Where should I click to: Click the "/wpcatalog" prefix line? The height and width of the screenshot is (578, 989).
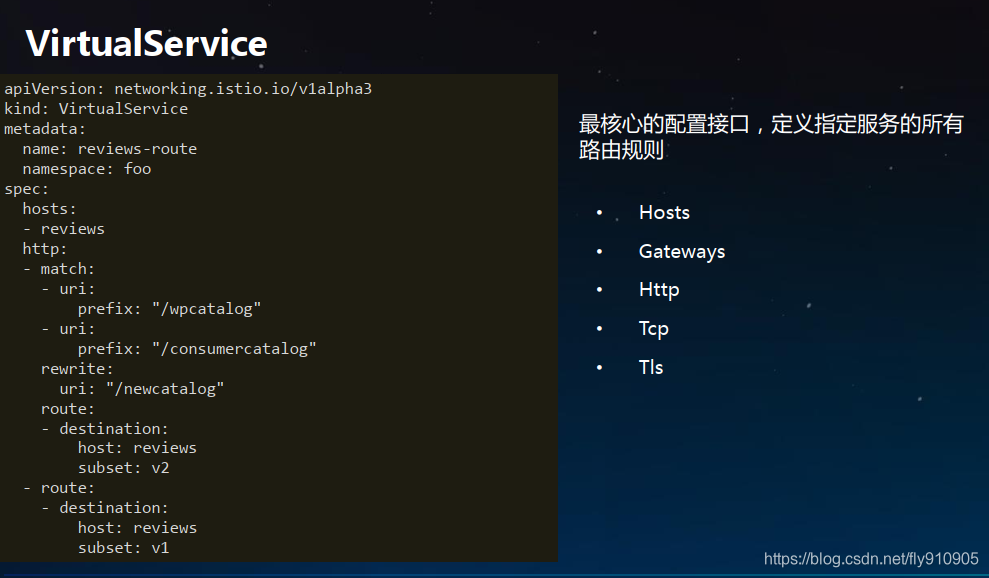pos(169,308)
